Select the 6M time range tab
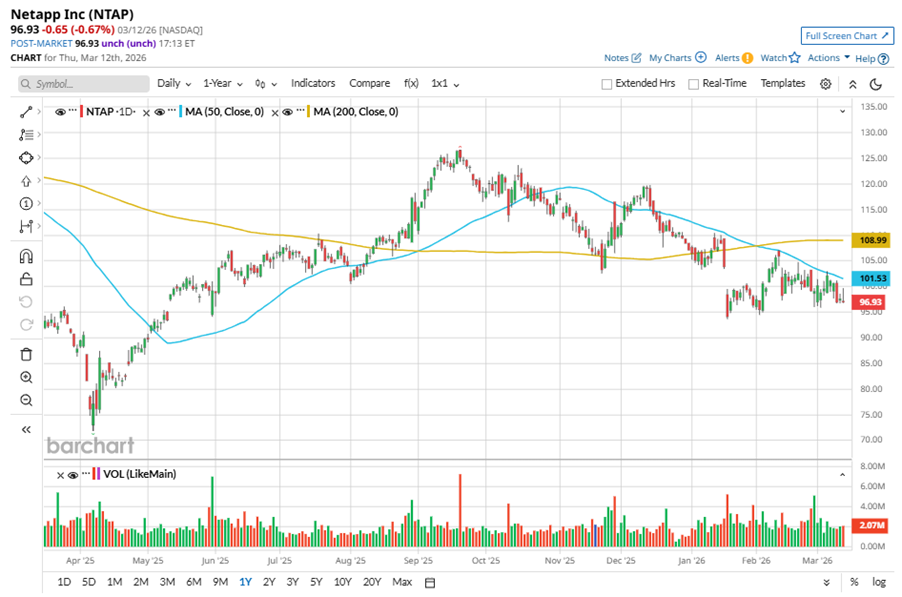Viewport: 902px width, 597px height. 193,582
